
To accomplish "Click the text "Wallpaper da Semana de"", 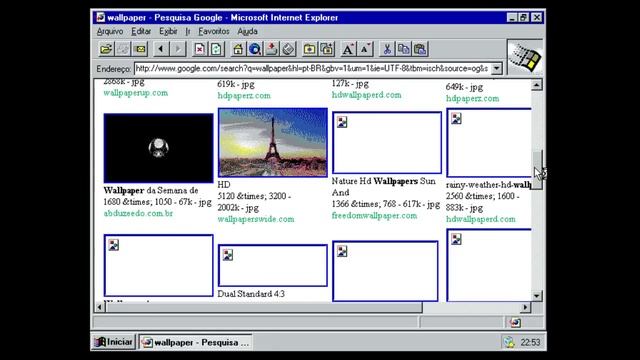I will (151, 191).
